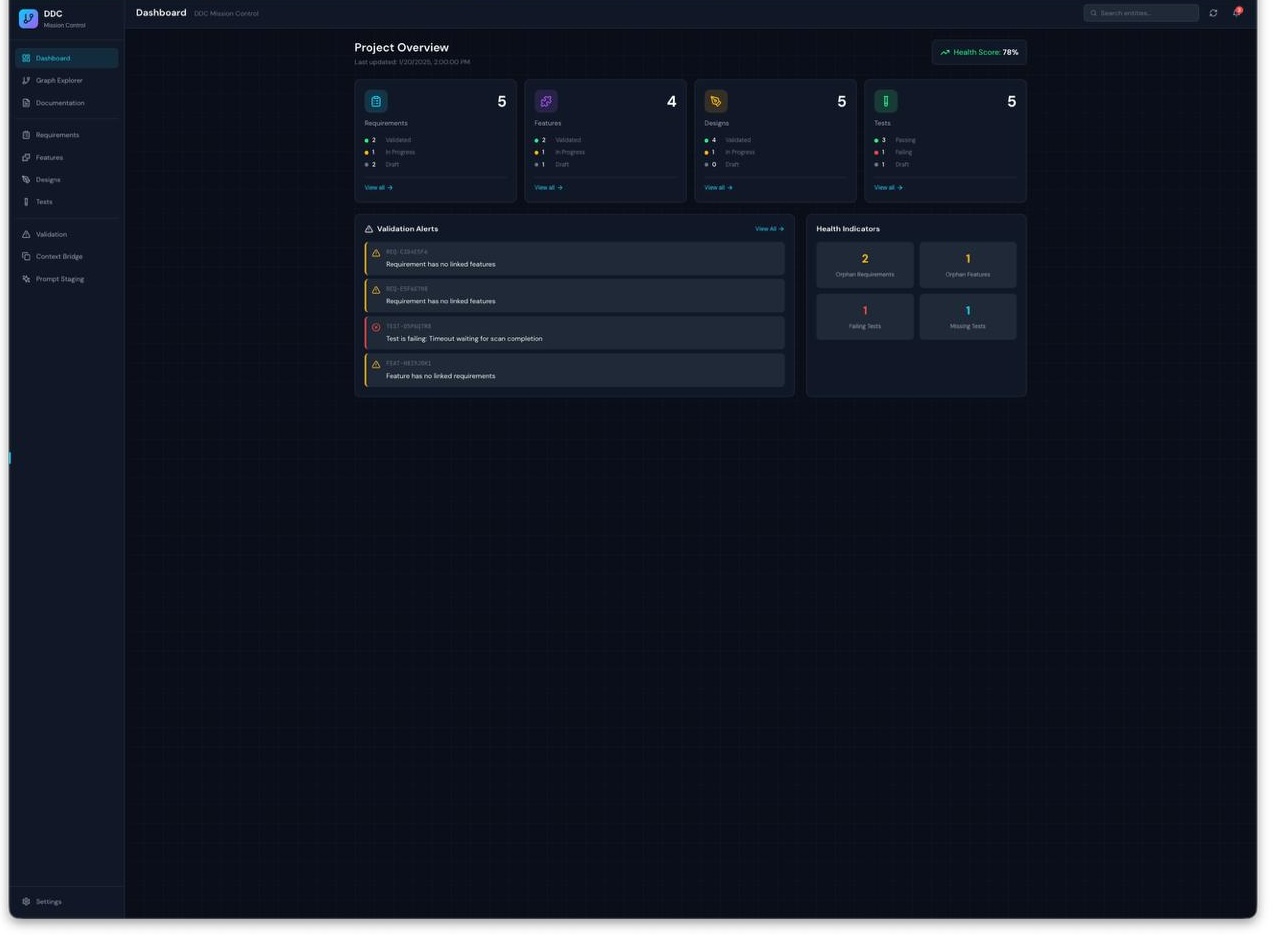Select Features in the sidebar navigation
Viewport: 1273px width, 938px height.
(x=49, y=157)
